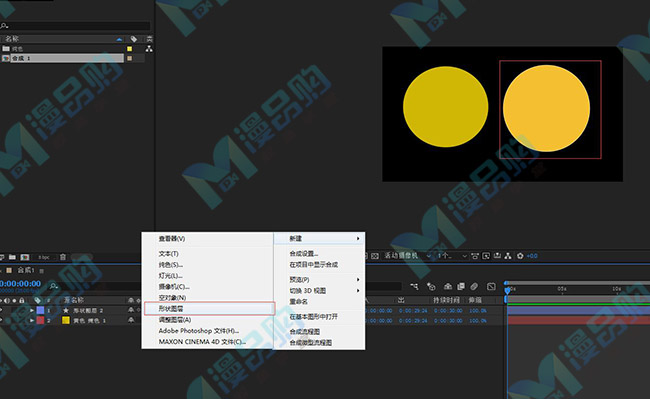
Task: Click the type column icon in project header
Action: click(x=150, y=39)
